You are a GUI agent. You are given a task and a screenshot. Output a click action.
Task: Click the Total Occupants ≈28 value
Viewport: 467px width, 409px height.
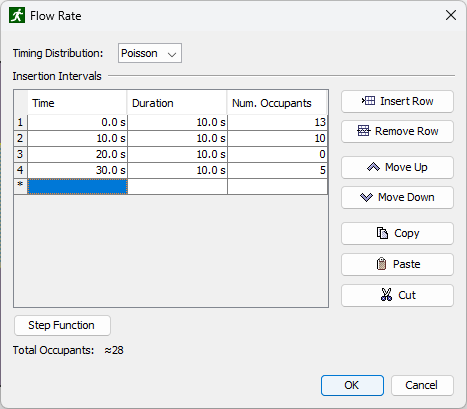pos(114,350)
